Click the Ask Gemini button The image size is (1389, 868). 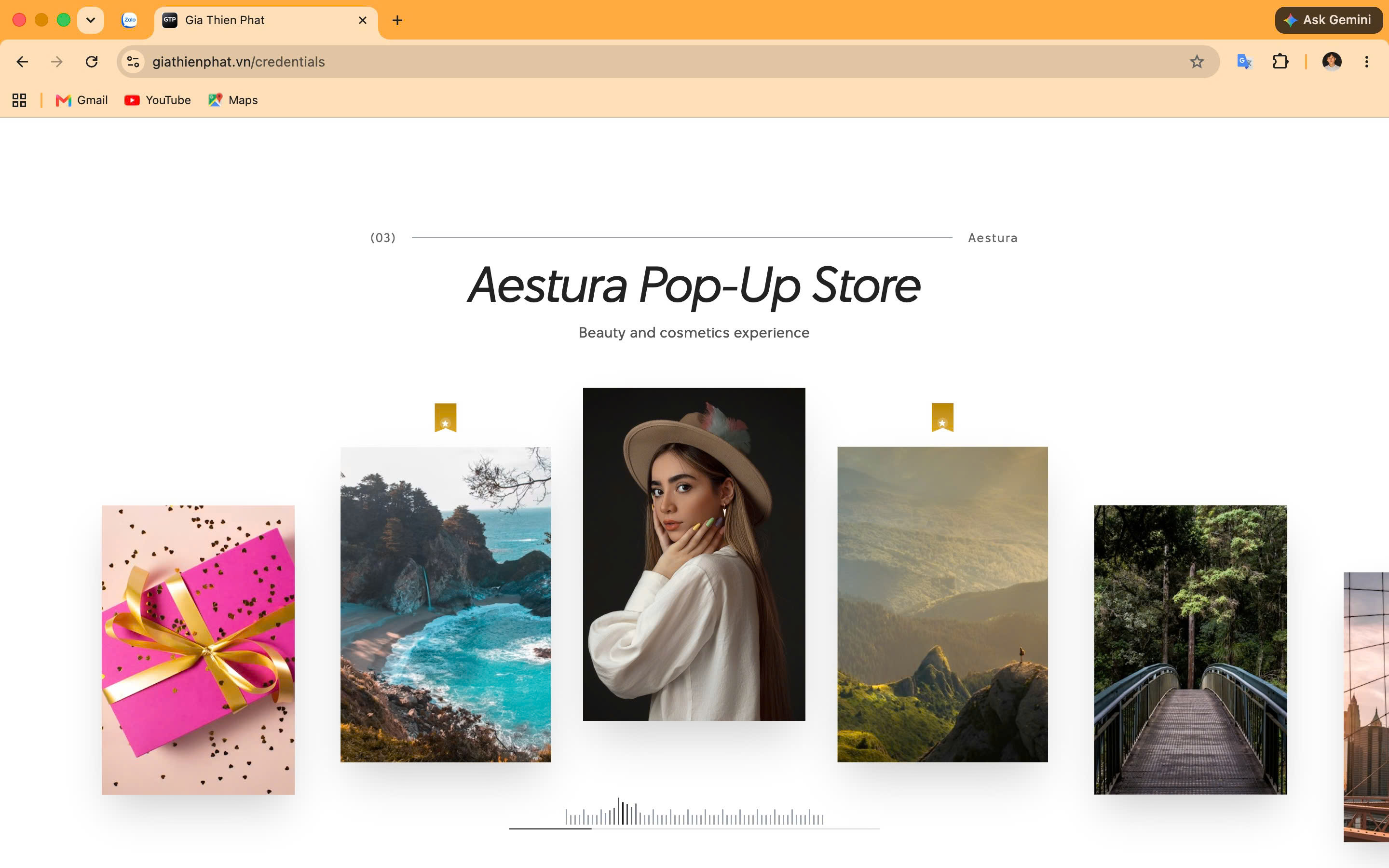[1329, 20]
